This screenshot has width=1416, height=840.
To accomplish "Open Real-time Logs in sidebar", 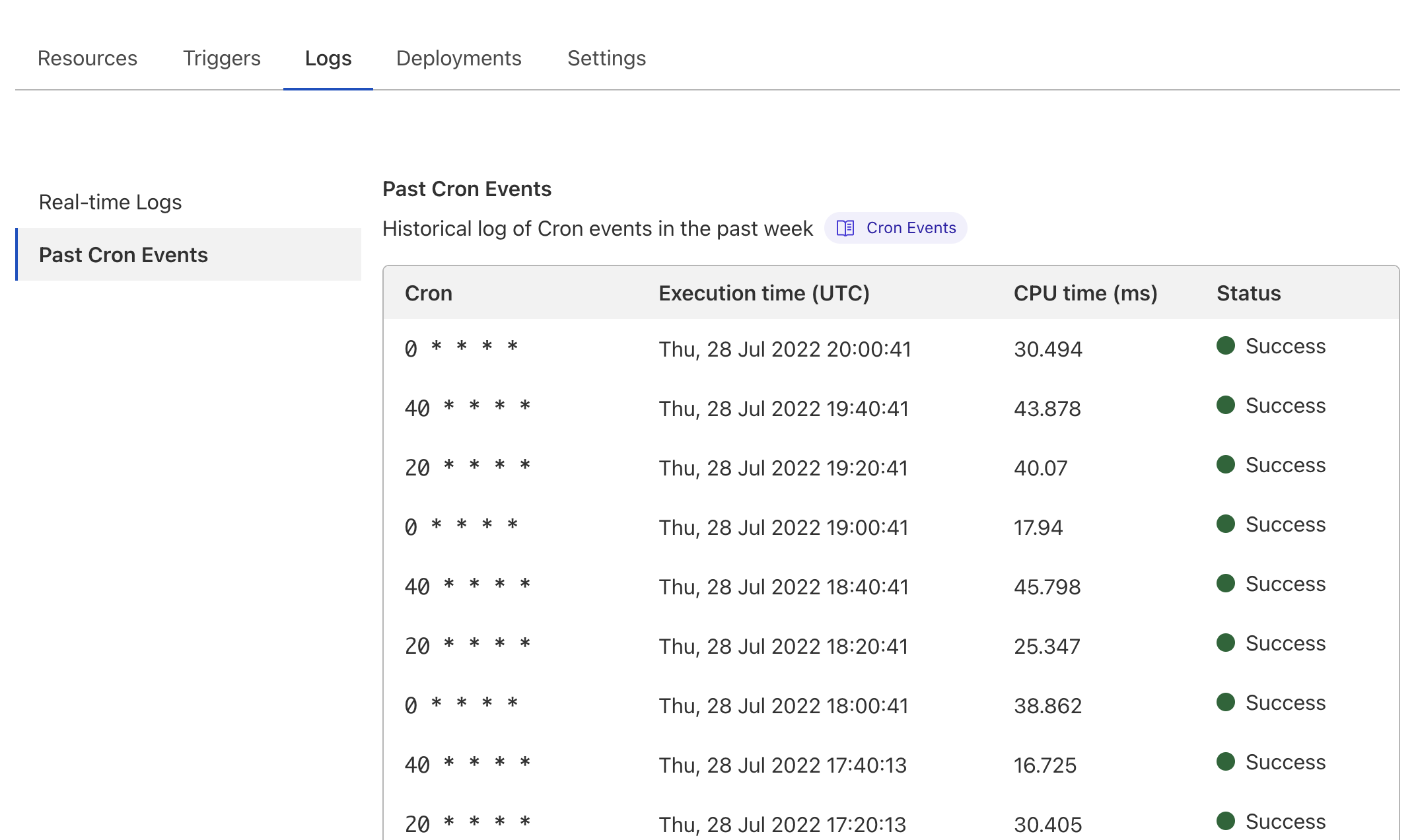I will click(110, 202).
